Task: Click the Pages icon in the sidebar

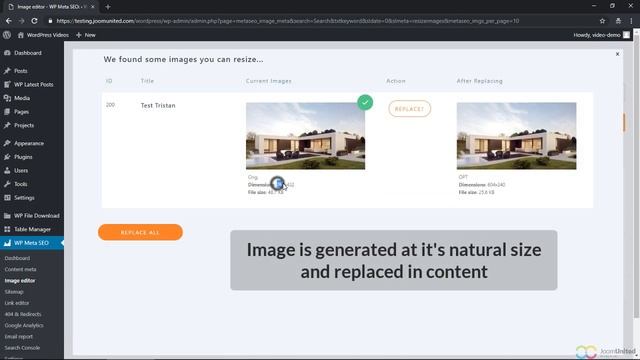Action: pos(7,112)
